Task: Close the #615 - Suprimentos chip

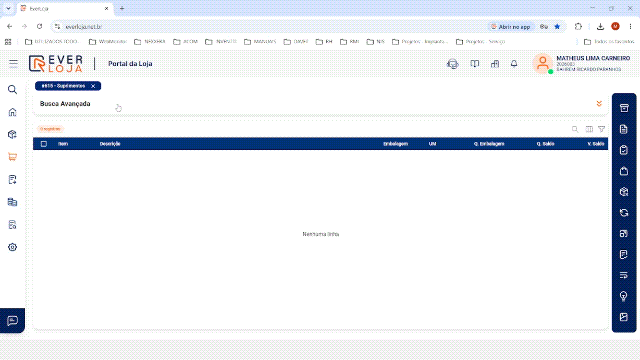Action: pyautogui.click(x=93, y=86)
